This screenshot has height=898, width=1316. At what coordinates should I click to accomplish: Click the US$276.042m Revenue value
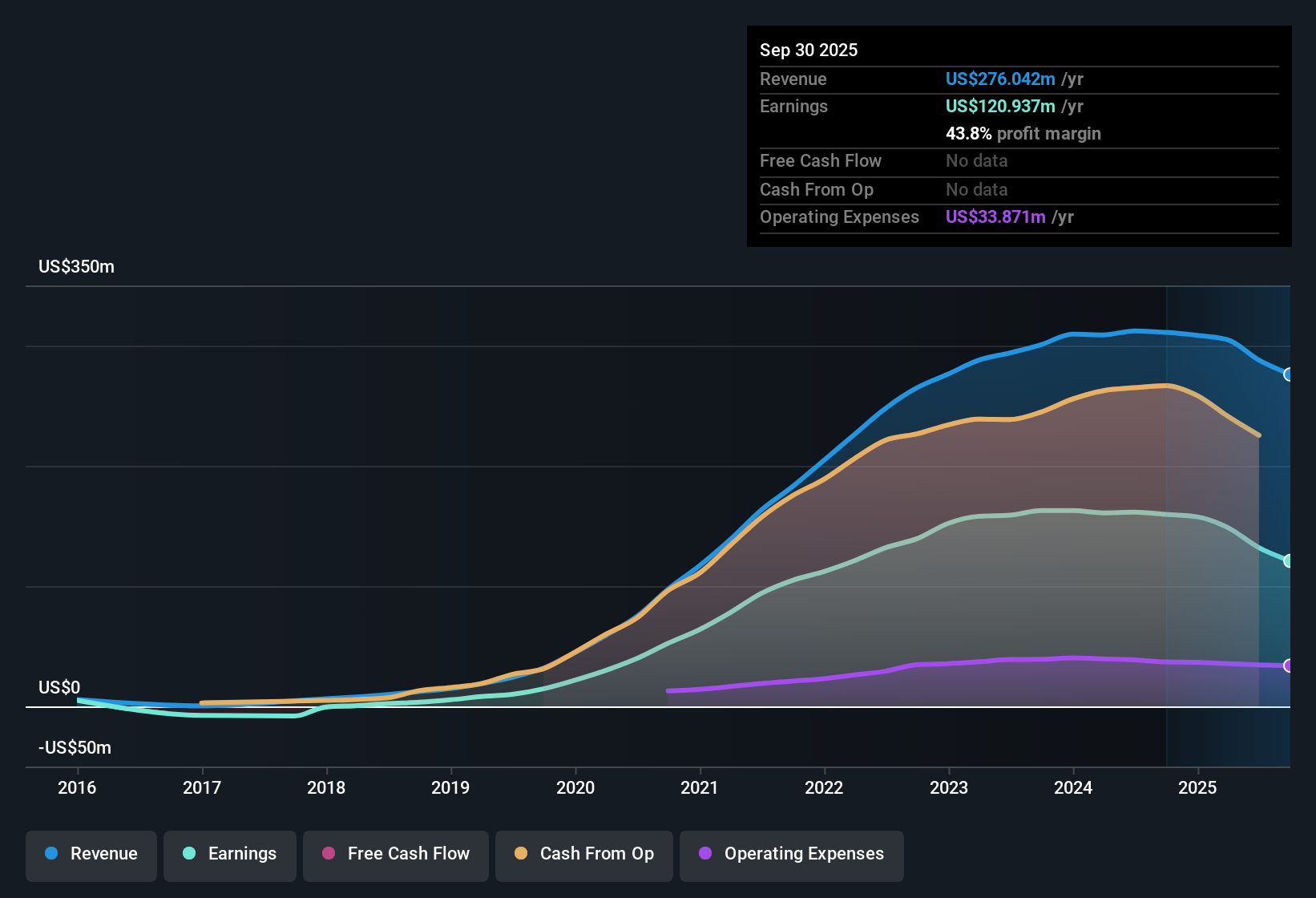(1000, 79)
